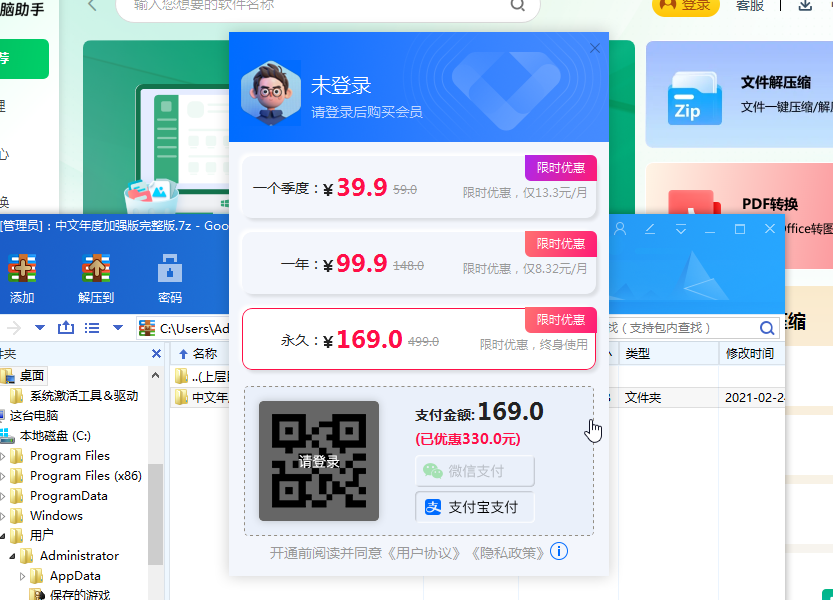833x600 pixels.
Task: Select the 永久 169.0 lifetime plan
Action: [x=419, y=341]
